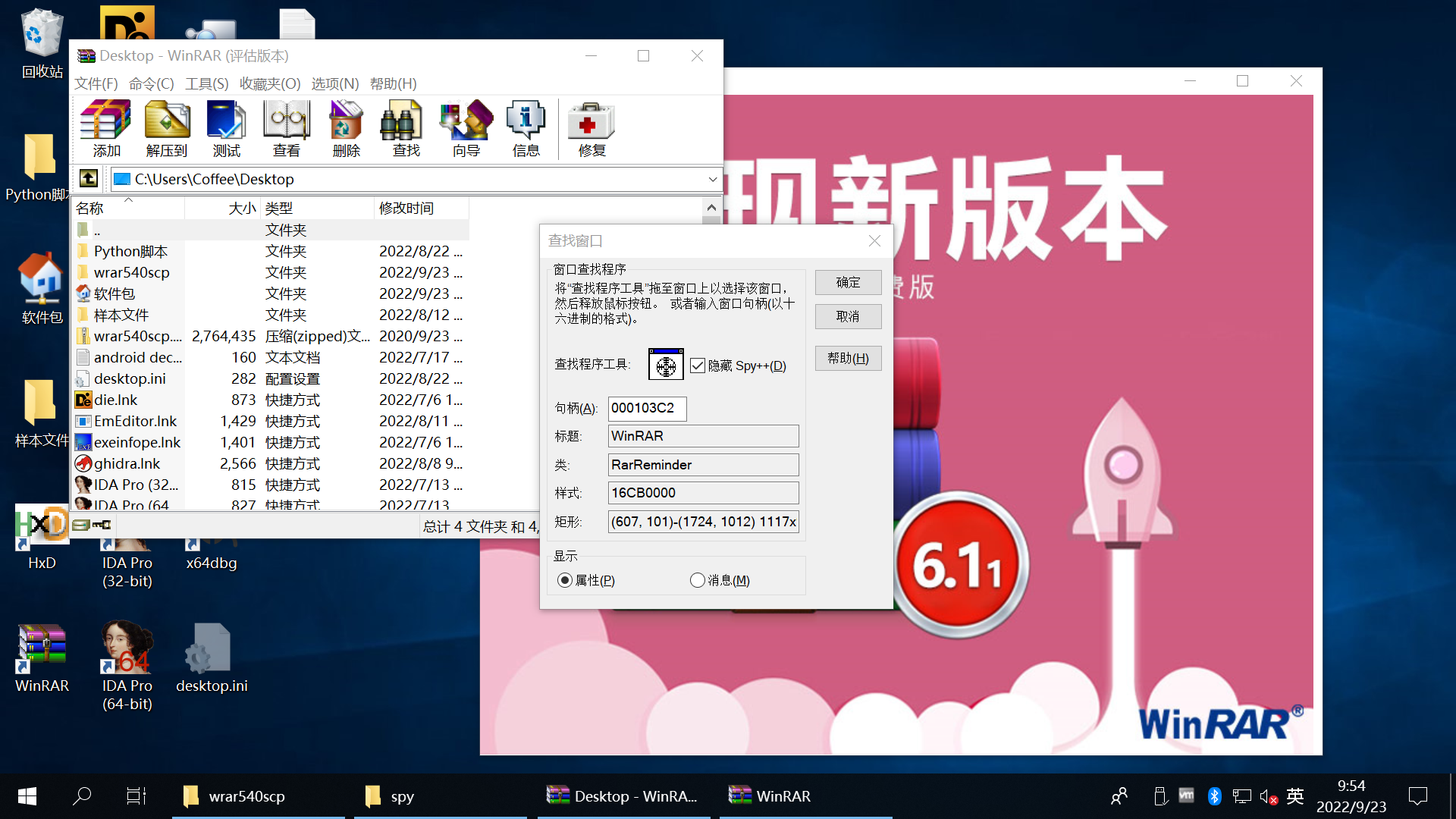Image resolution: width=1456 pixels, height=819 pixels.
Task: Sort by Modified (修改时间) column header
Action: click(x=422, y=208)
